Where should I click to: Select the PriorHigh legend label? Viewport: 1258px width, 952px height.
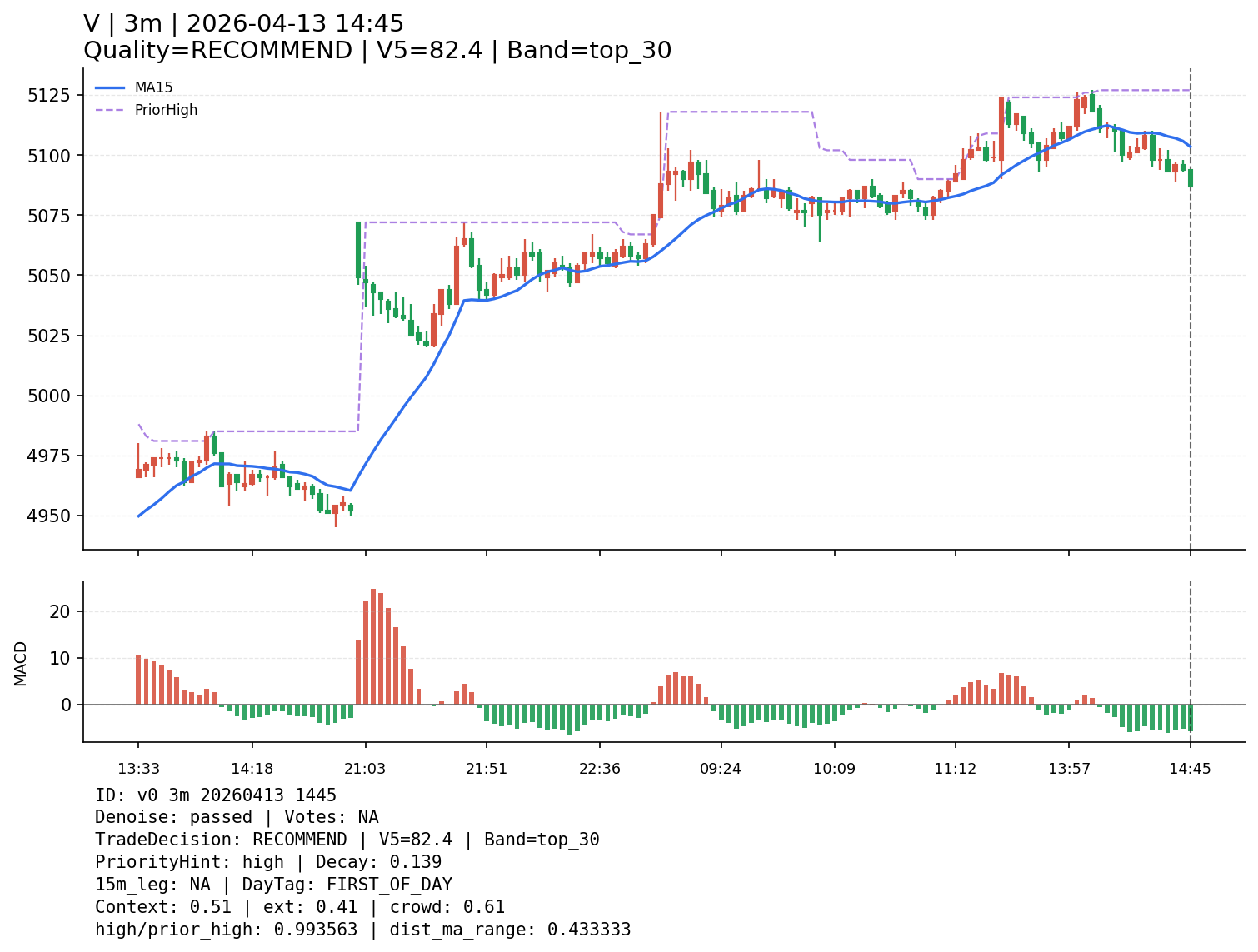166,110
